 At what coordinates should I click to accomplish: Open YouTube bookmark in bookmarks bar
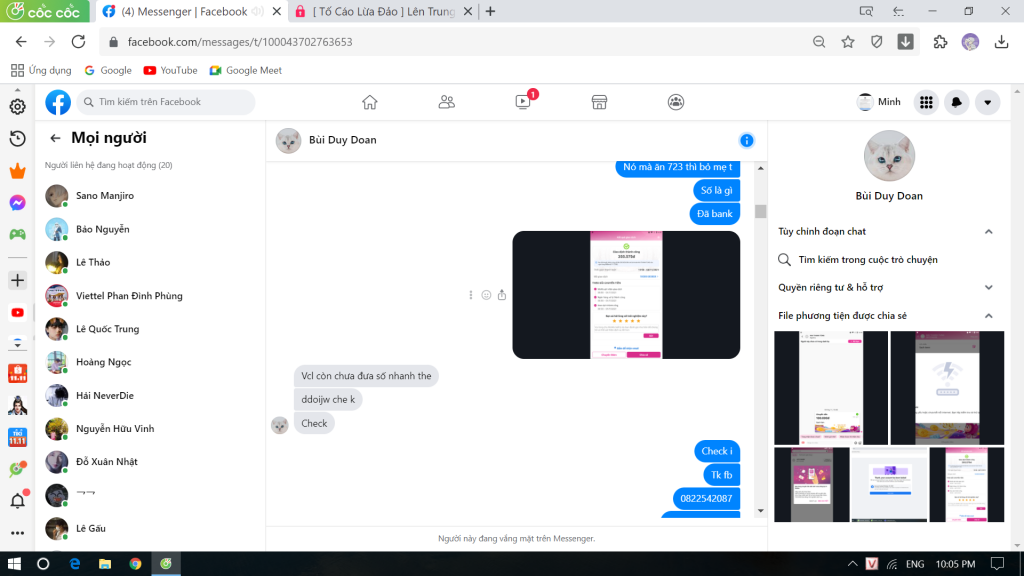(x=170, y=70)
